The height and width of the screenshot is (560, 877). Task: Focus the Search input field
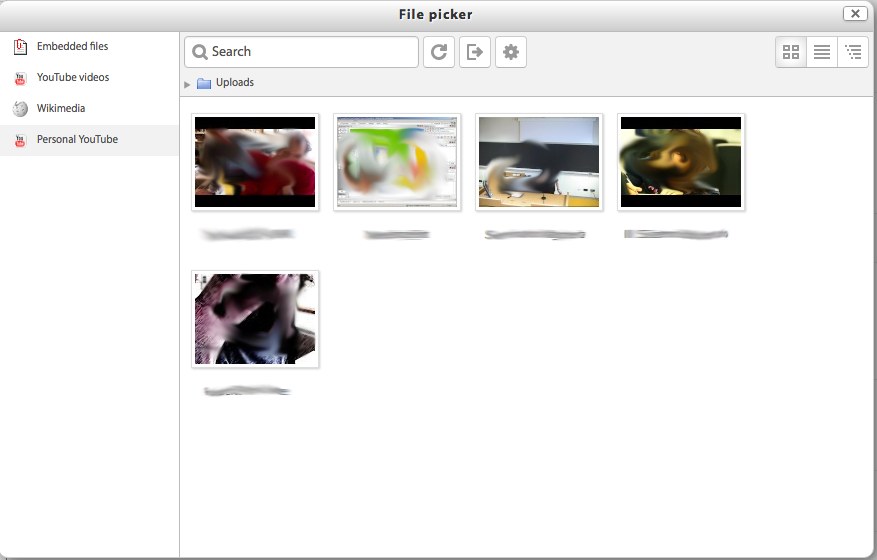(301, 52)
